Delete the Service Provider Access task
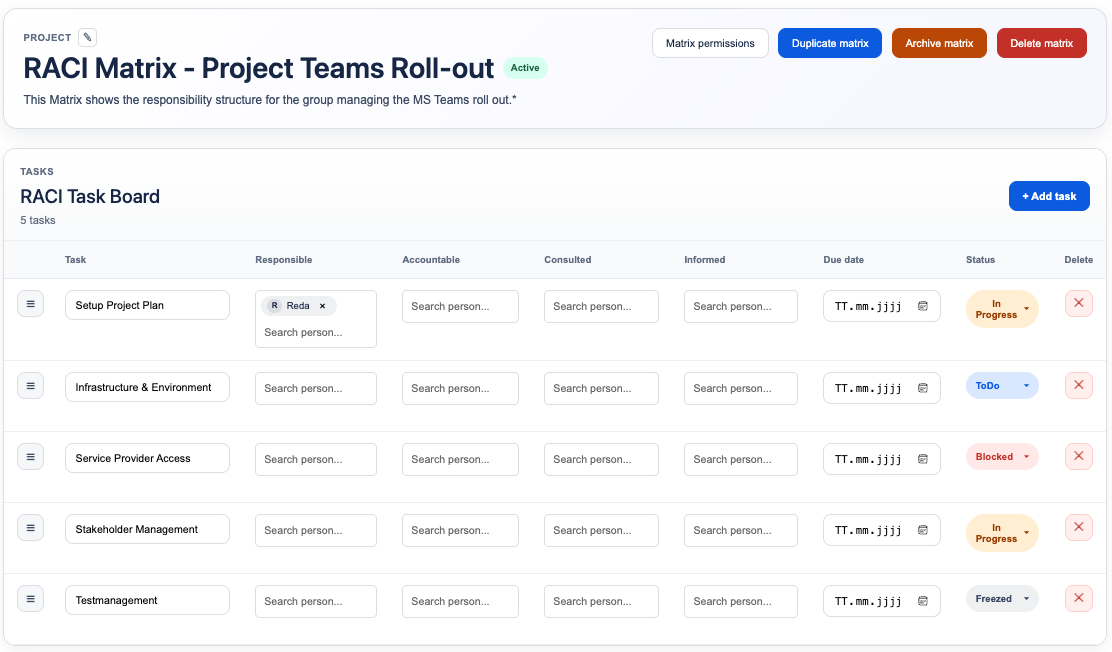This screenshot has width=1112, height=652. click(x=1078, y=456)
